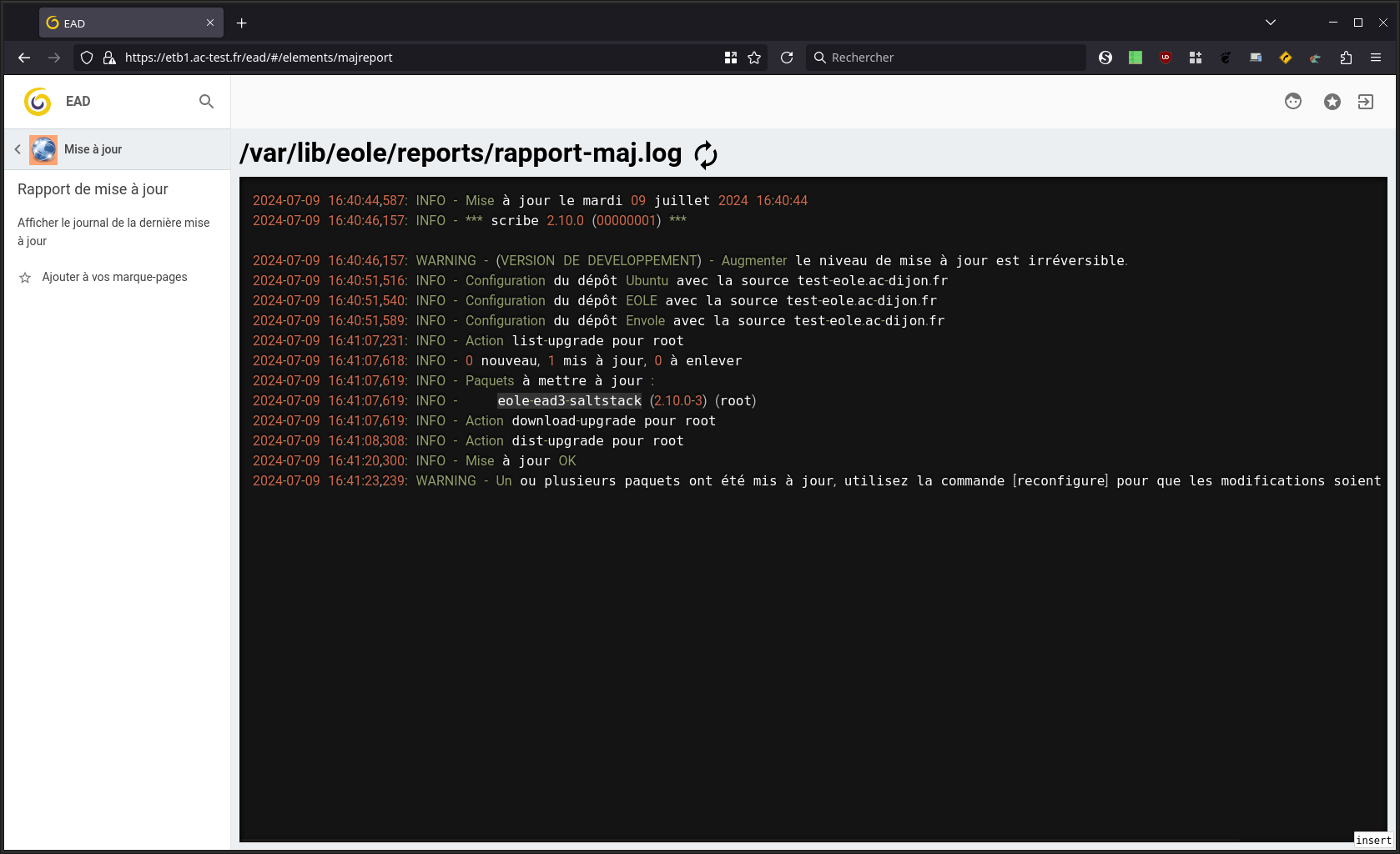Click the logout icon in header
This screenshot has width=1400, height=854.
pos(1366,102)
